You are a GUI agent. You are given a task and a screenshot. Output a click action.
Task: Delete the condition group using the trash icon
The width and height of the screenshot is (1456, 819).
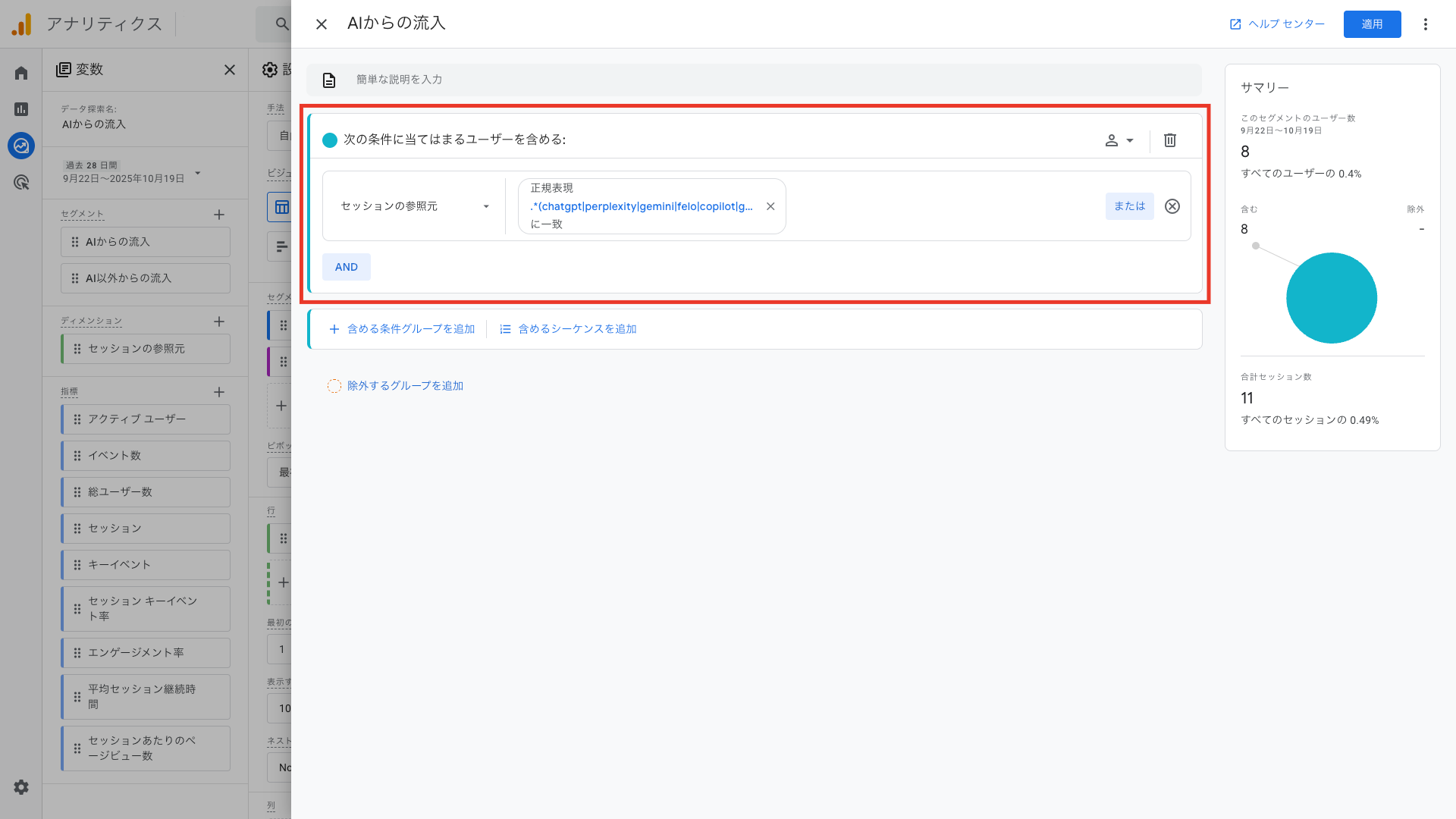point(1170,140)
